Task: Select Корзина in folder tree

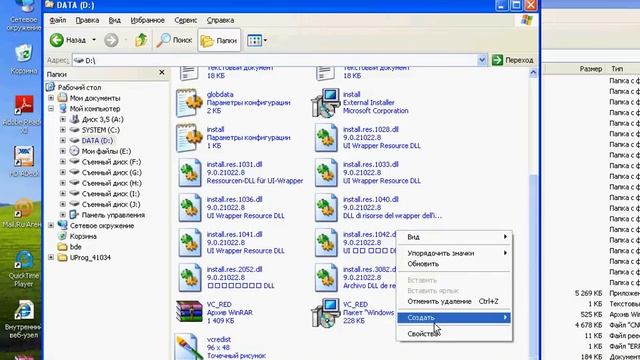Action: coord(83,236)
